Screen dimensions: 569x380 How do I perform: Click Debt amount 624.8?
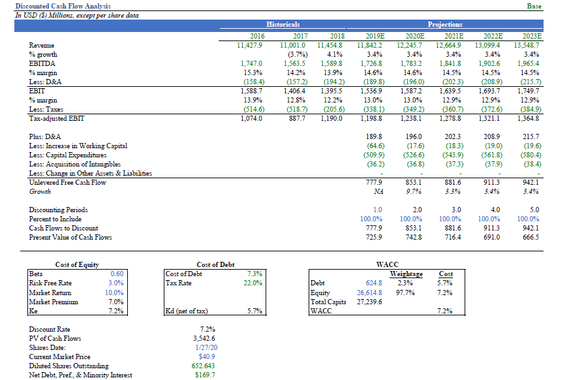pos(374,283)
